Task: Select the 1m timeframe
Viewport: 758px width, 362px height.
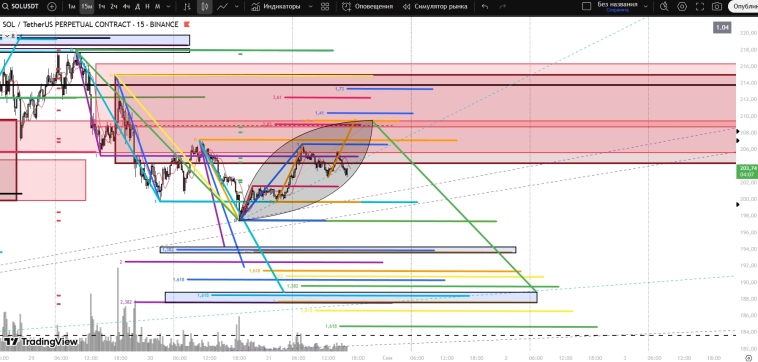Action: pyautogui.click(x=71, y=6)
